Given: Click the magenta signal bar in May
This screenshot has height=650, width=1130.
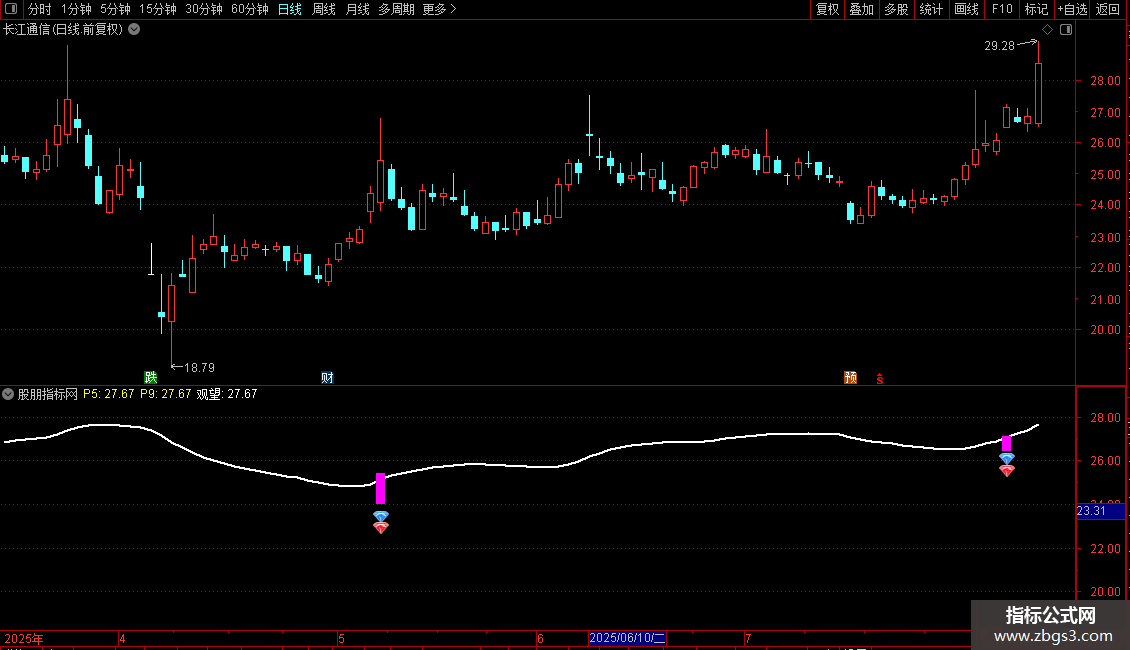Looking at the screenshot, I should pos(381,489).
